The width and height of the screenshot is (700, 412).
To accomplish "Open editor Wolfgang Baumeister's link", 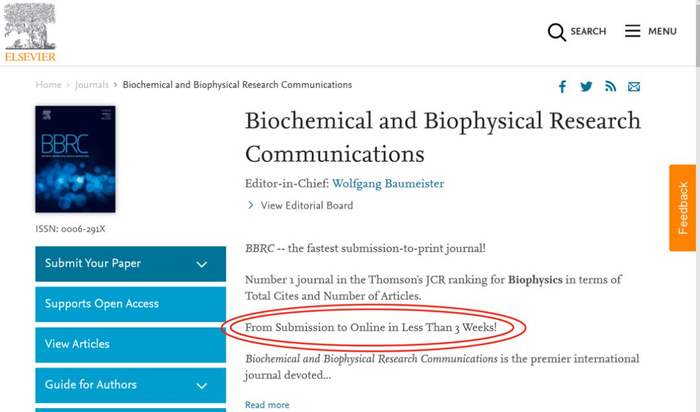I will (388, 183).
